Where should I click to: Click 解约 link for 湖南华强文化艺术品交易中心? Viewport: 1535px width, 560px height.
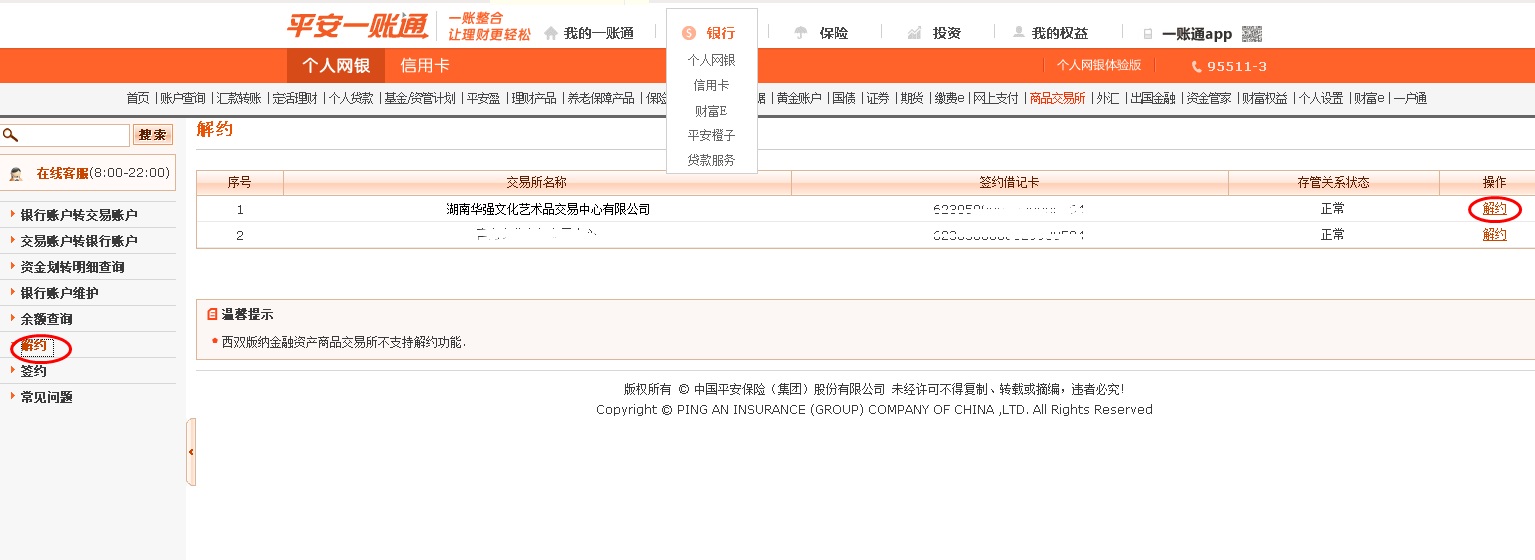click(1495, 209)
